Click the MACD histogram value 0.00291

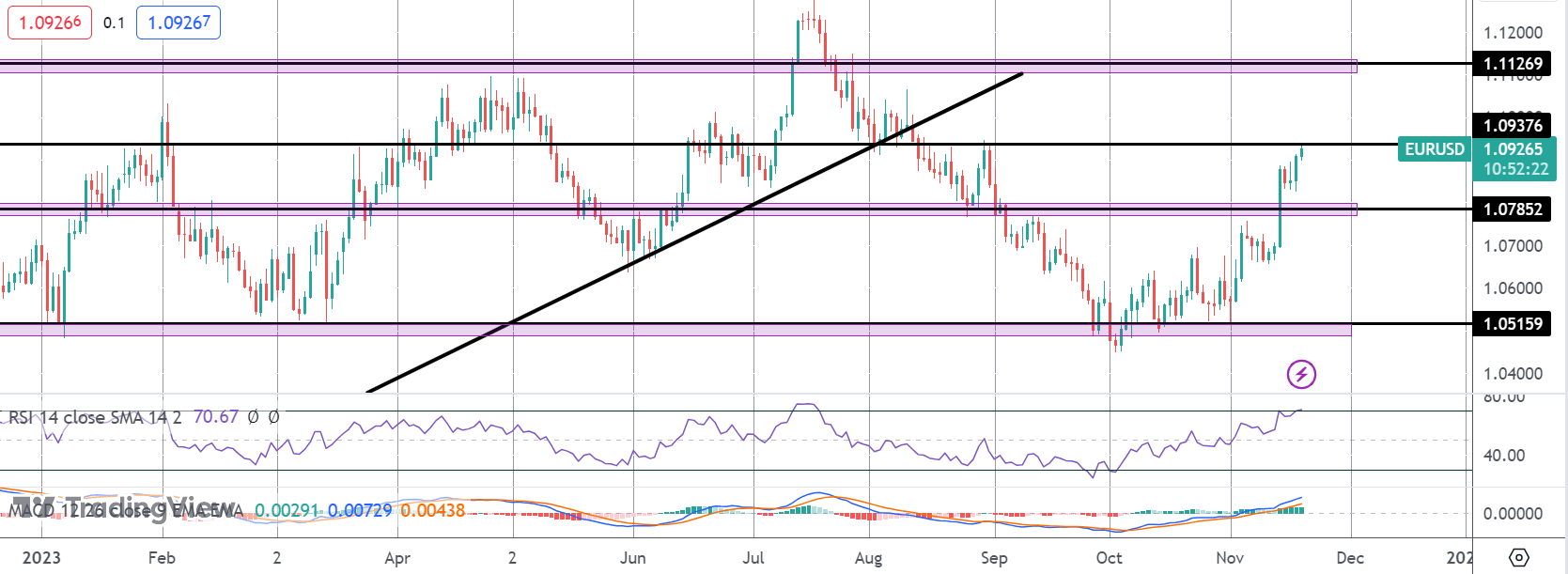click(x=287, y=510)
